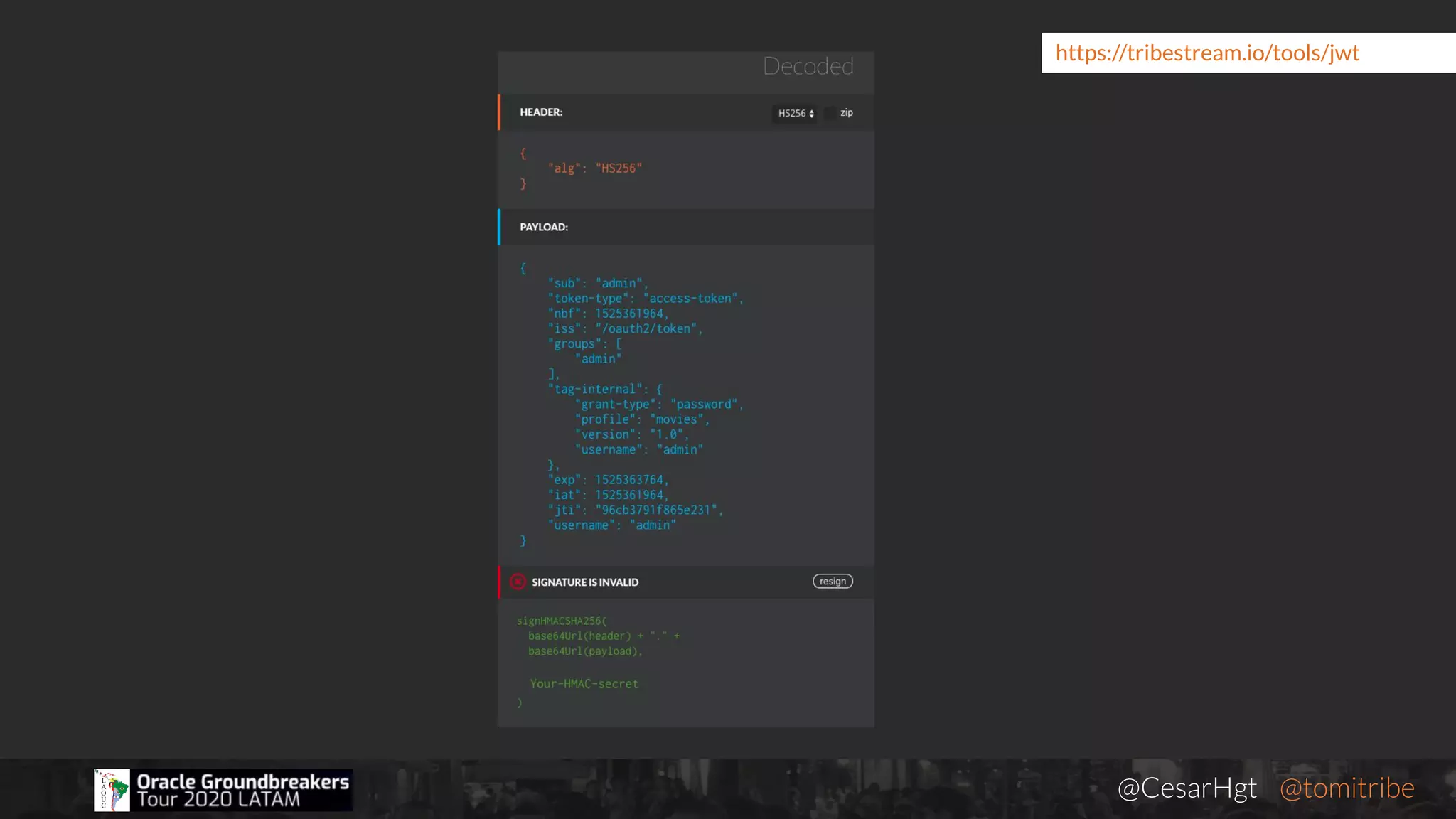Click the Decoded panel title

[808, 66]
